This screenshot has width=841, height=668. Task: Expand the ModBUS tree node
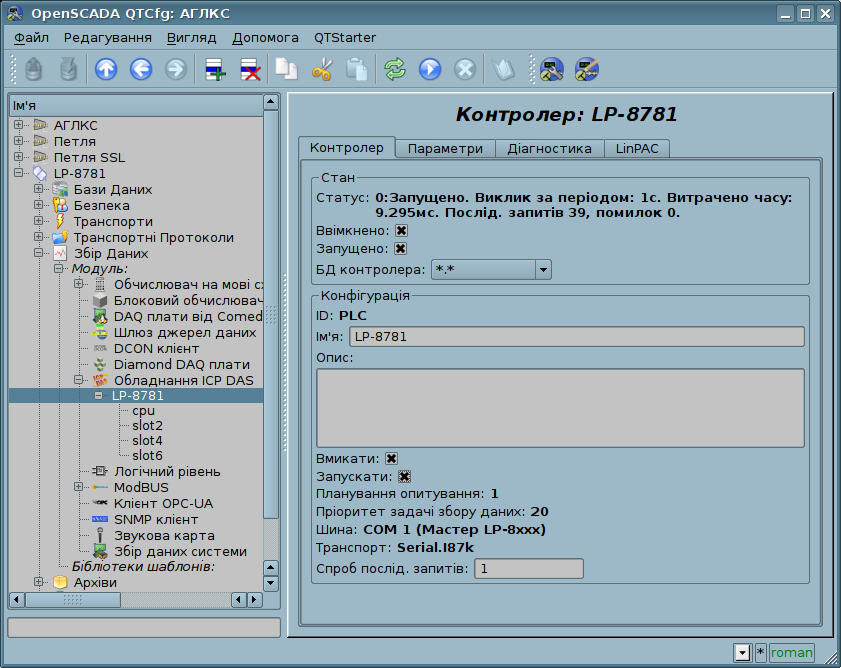point(79,488)
